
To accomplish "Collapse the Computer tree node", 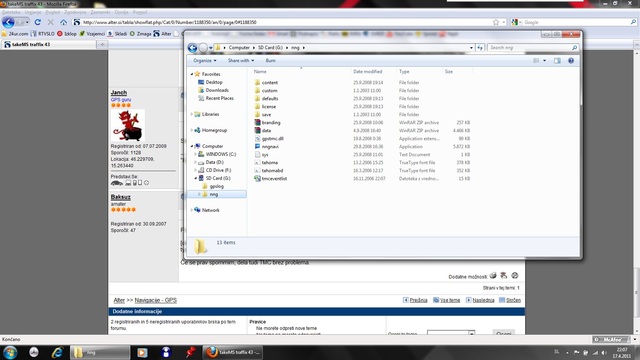I will click(x=191, y=146).
